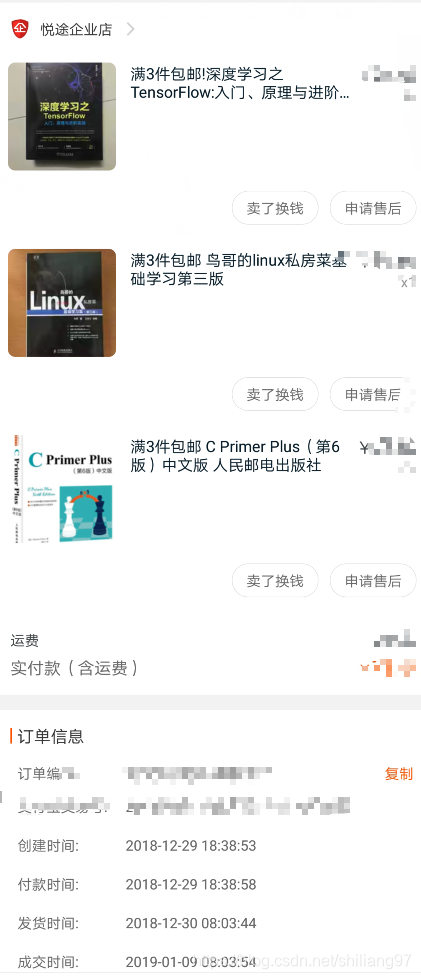421x979 pixels.
Task: Open the 鸟哥的linux私房菜 product title
Action: (x=239, y=270)
